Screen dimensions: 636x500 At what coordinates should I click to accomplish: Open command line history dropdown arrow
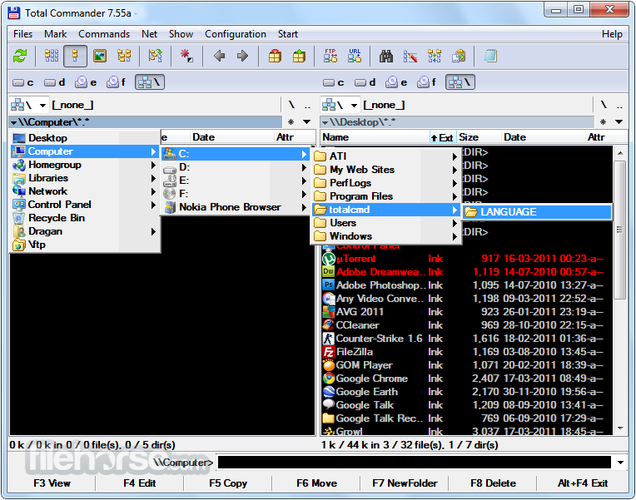pyautogui.click(x=620, y=463)
